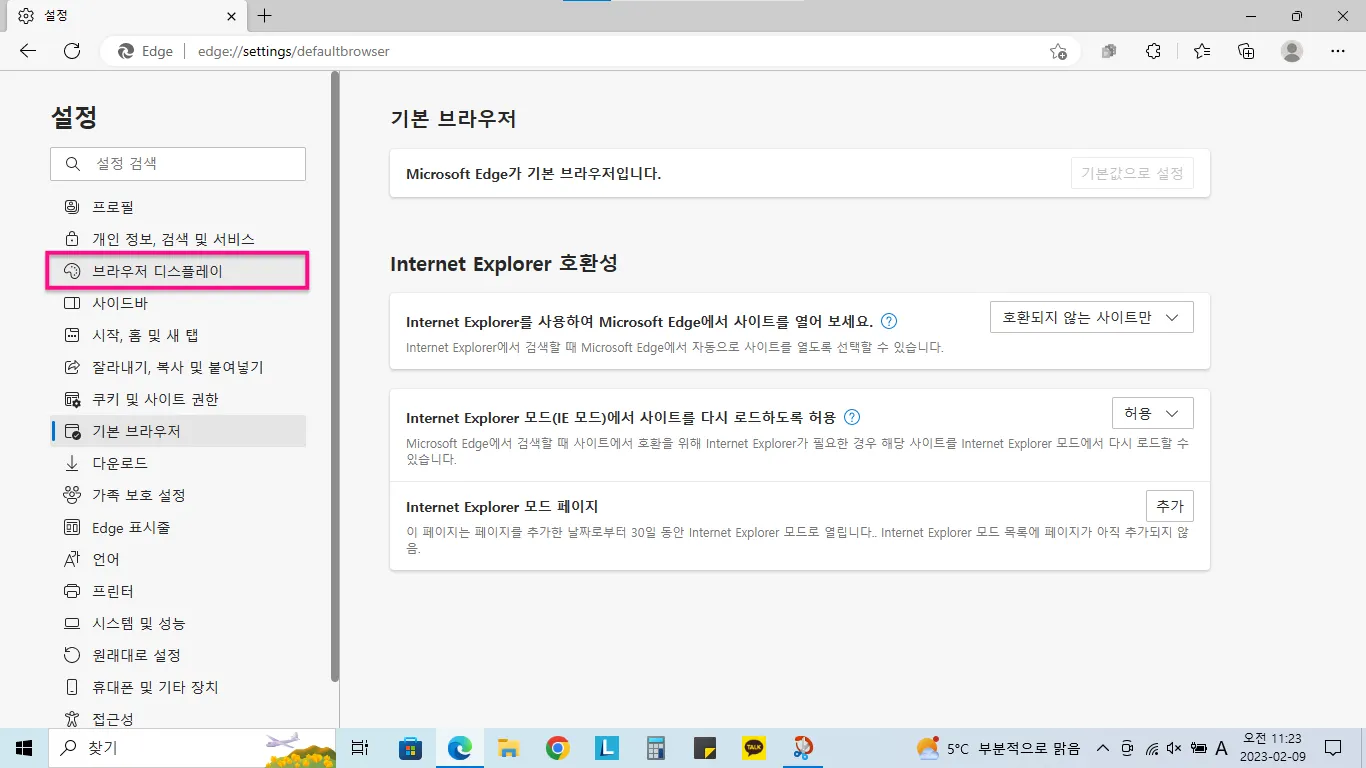Open the Favorites list icon in the toolbar

point(1201,51)
